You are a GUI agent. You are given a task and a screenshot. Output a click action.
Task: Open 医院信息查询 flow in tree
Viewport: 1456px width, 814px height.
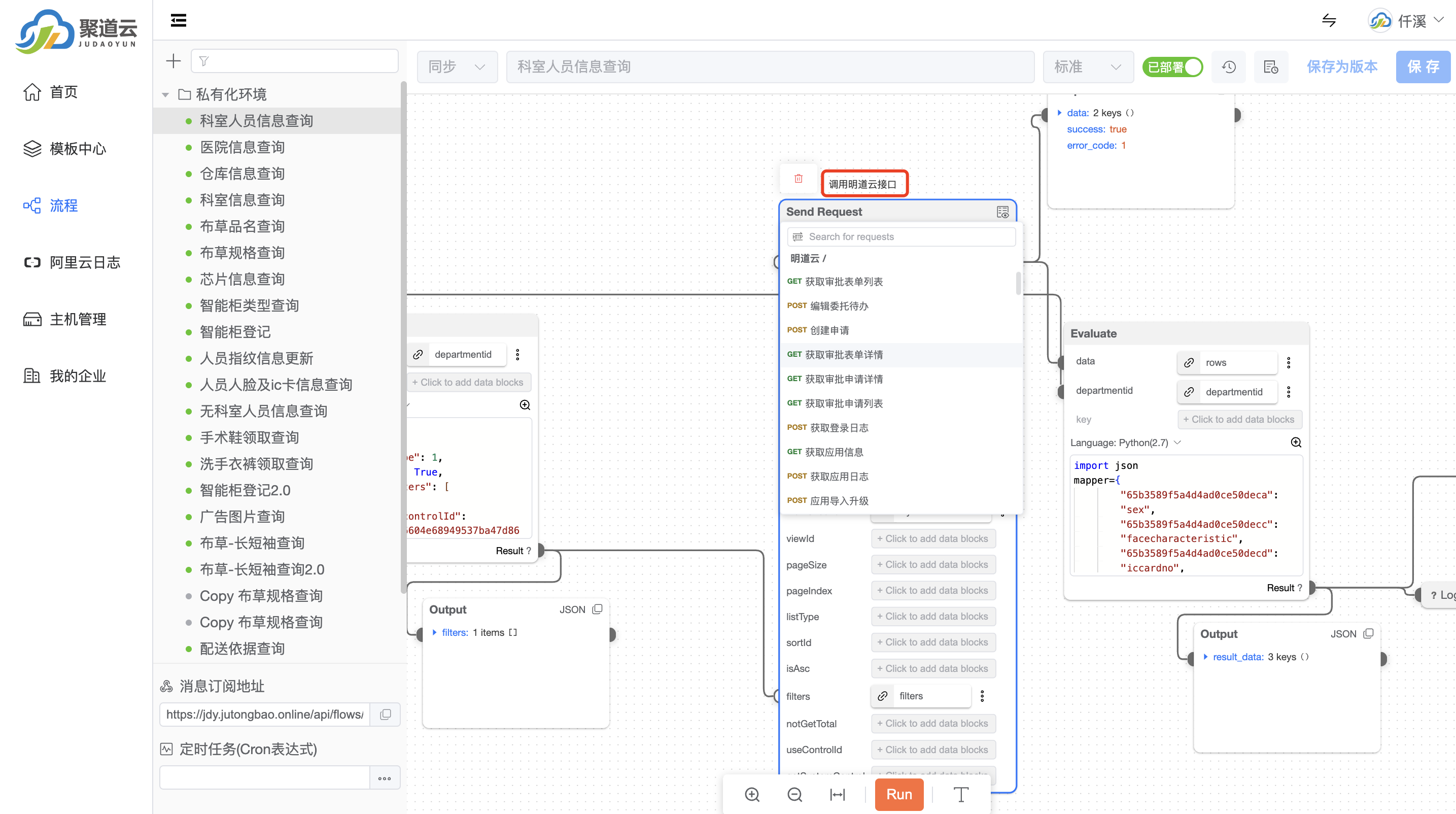point(242,147)
